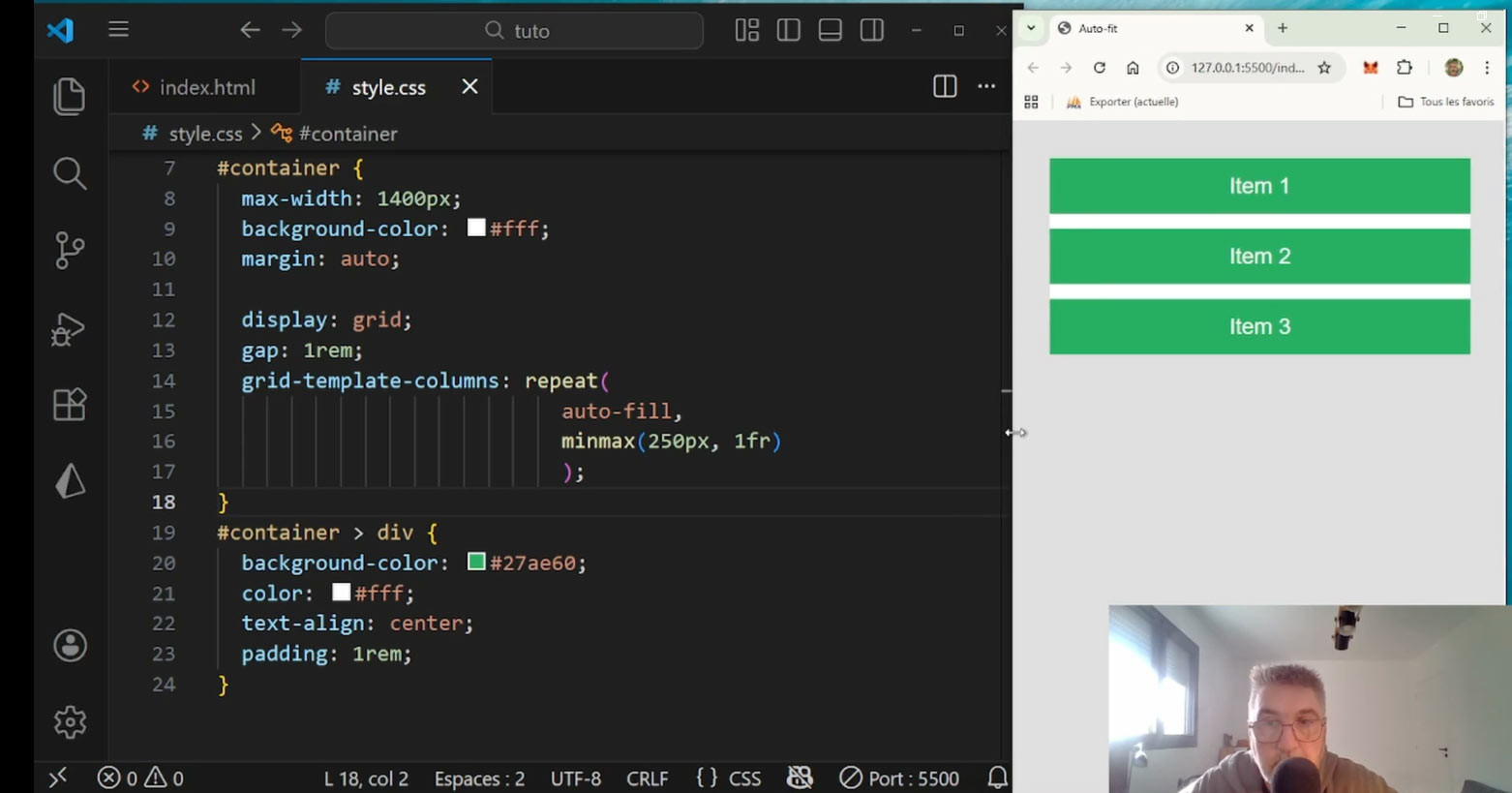The width and height of the screenshot is (1512, 793).
Task: Expand the browser tab search dropdown
Action: coord(1031,28)
